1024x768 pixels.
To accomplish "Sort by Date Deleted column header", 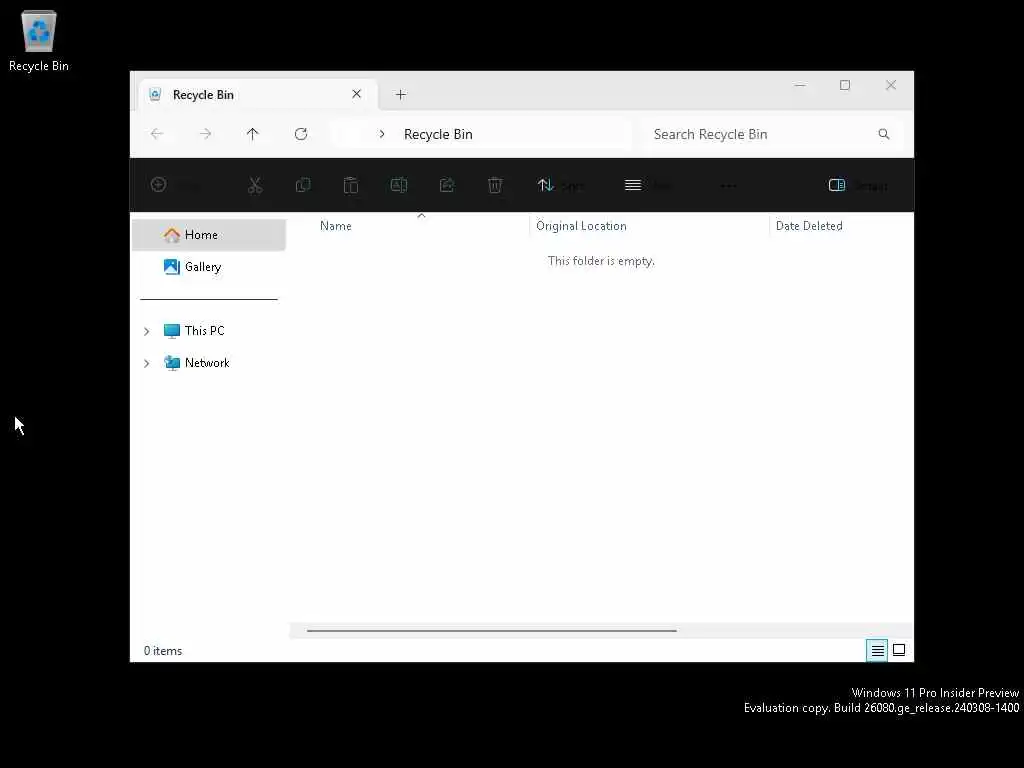I will (x=809, y=226).
